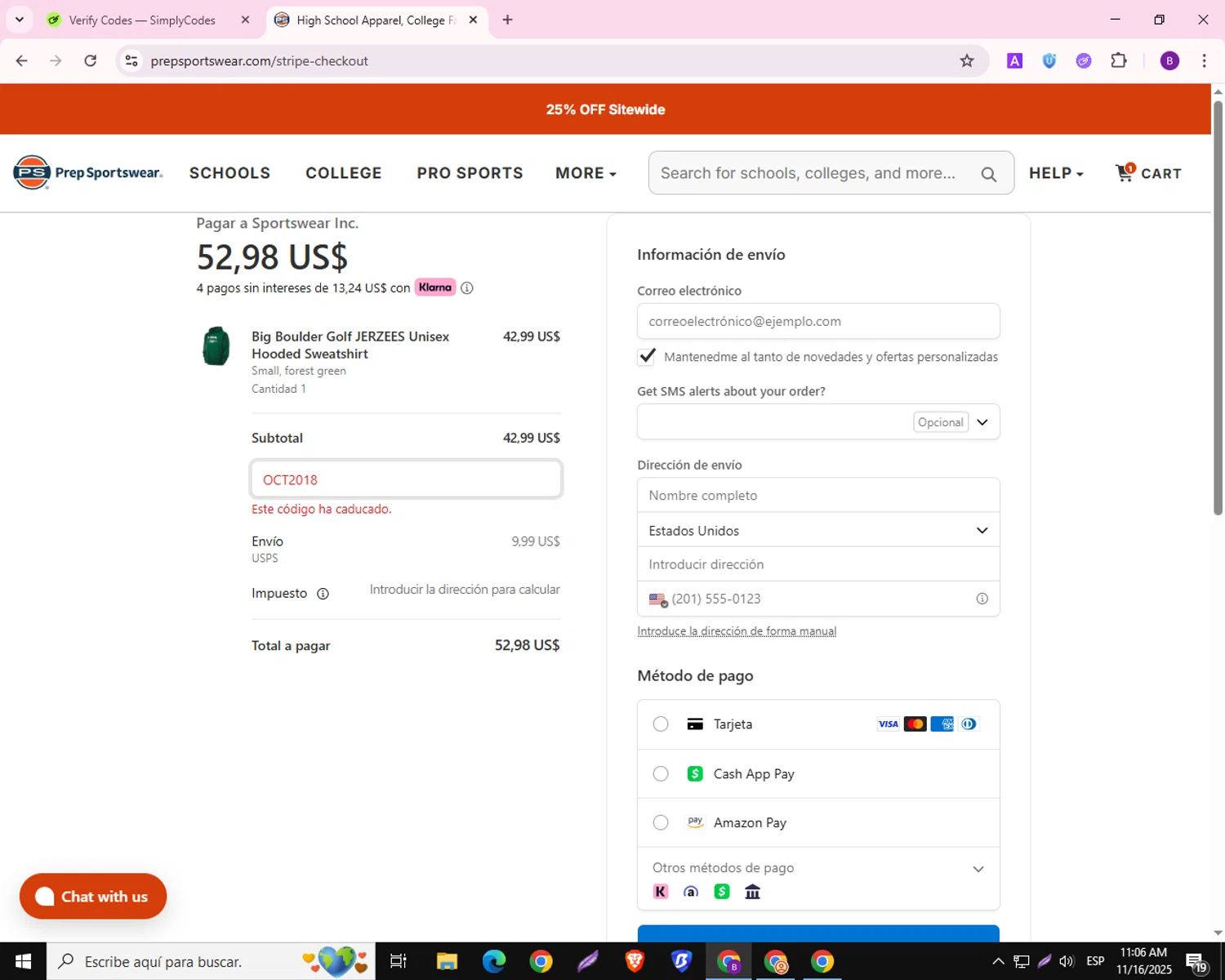Open a new browser tab
The height and width of the screenshot is (980, 1225).
tap(508, 20)
